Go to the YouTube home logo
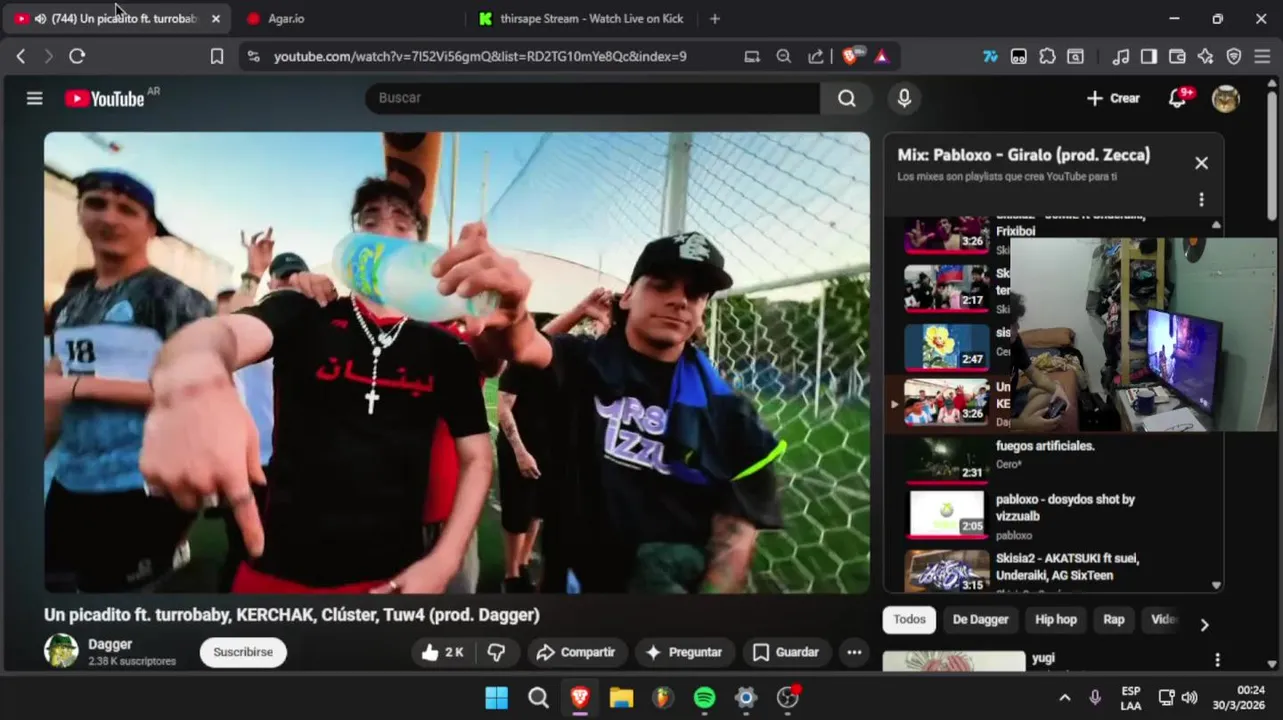This screenshot has height=720, width=1283. 105,98
